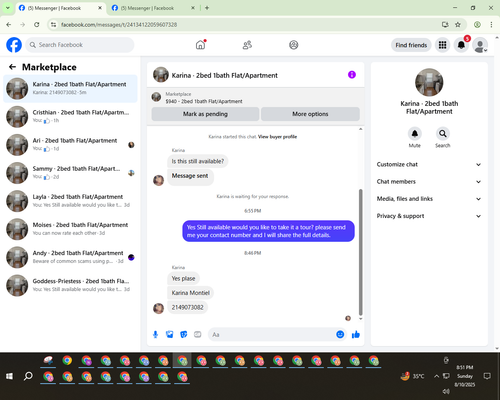This screenshot has height=400, width=500.
Task: Bookmark this page with the star icon
Action: pos(458,25)
